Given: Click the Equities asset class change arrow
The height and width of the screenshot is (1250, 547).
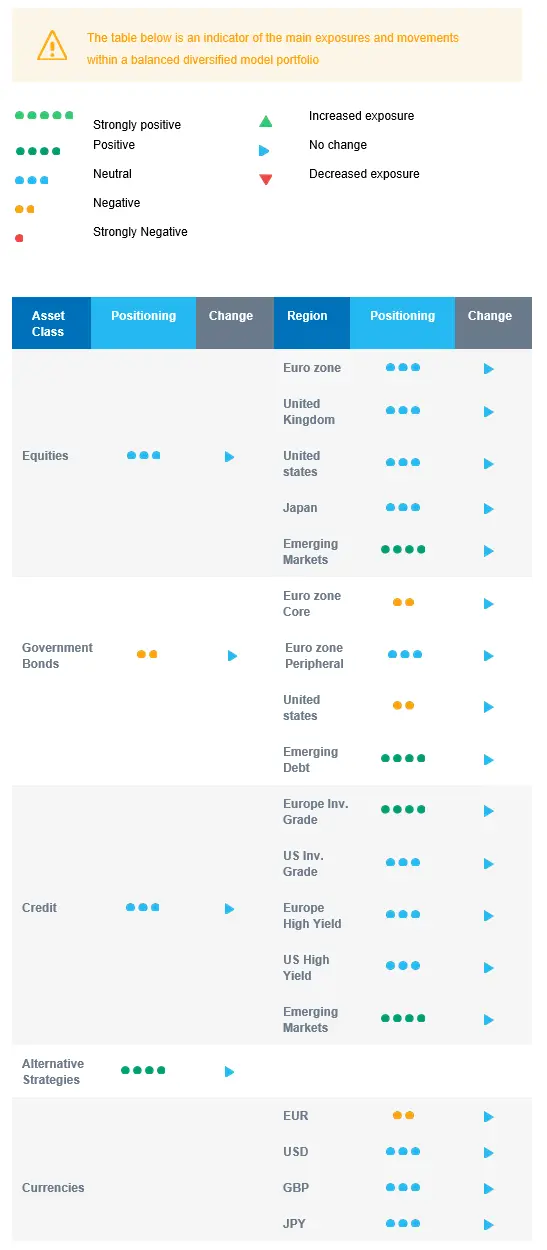Looking at the screenshot, I should tap(229, 456).
